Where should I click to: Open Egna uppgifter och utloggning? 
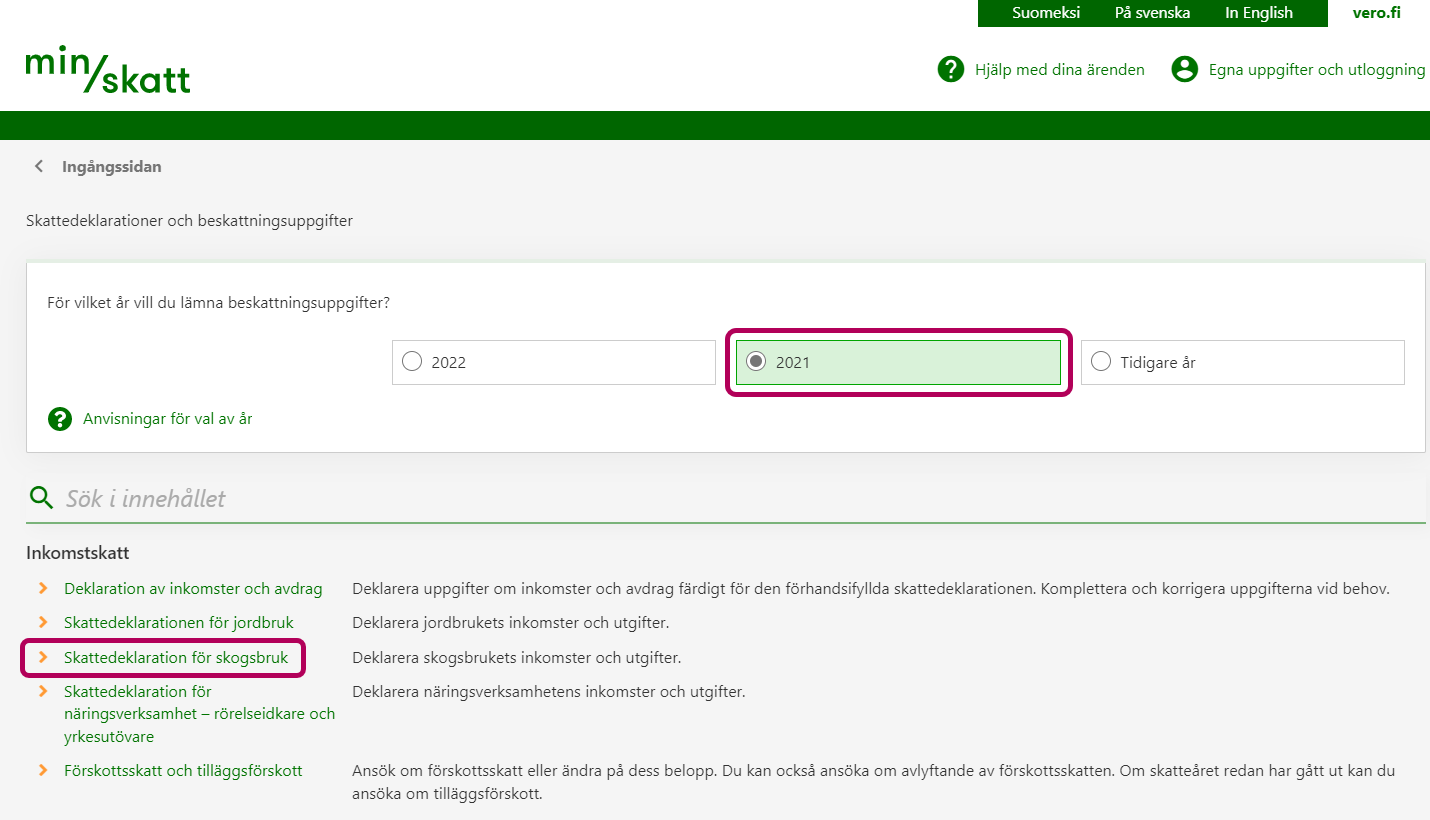(x=1316, y=69)
